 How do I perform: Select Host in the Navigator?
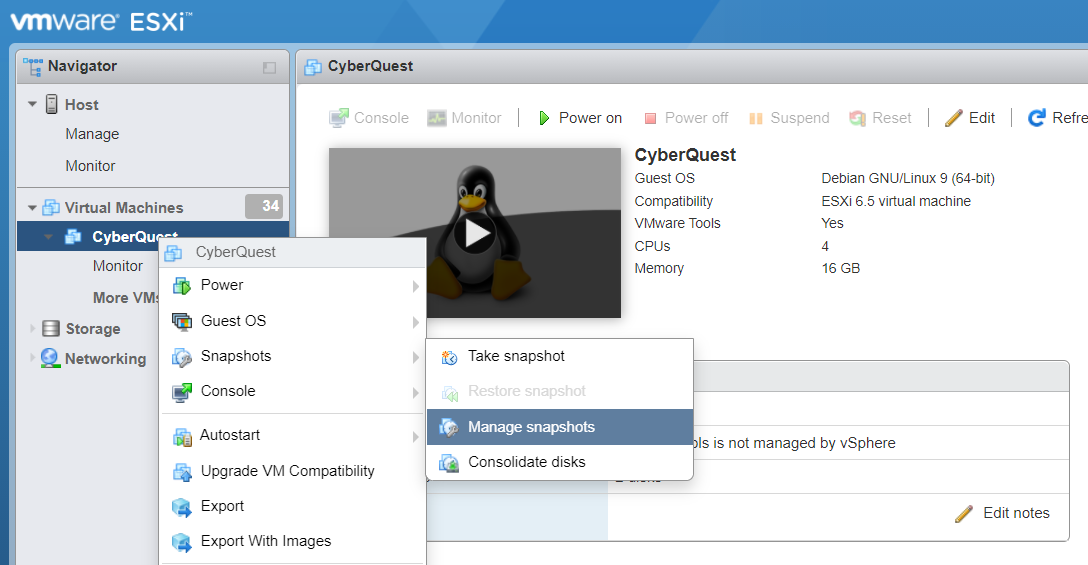(82, 105)
